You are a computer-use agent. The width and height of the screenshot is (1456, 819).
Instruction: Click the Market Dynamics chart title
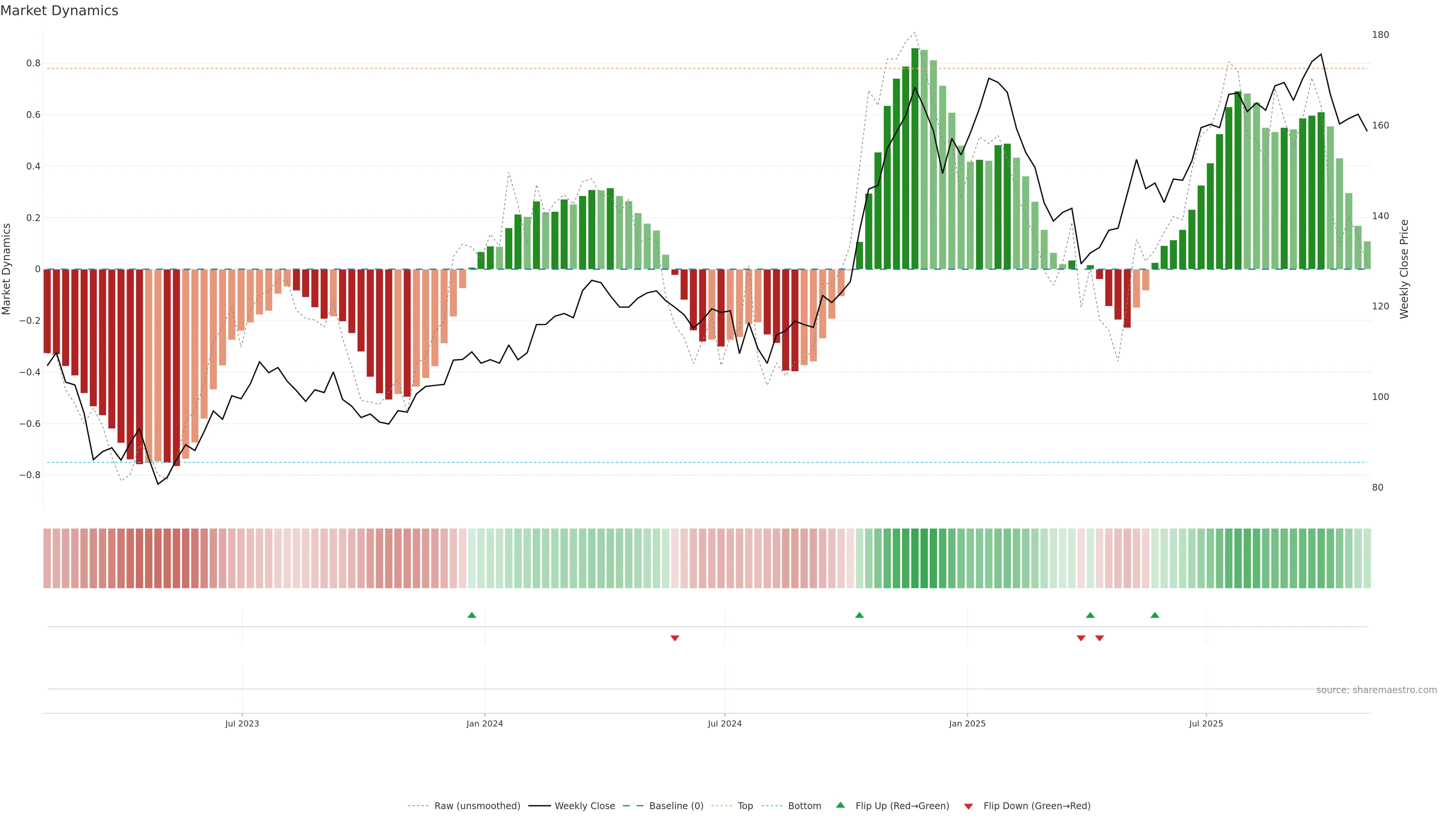pyautogui.click(x=60, y=11)
